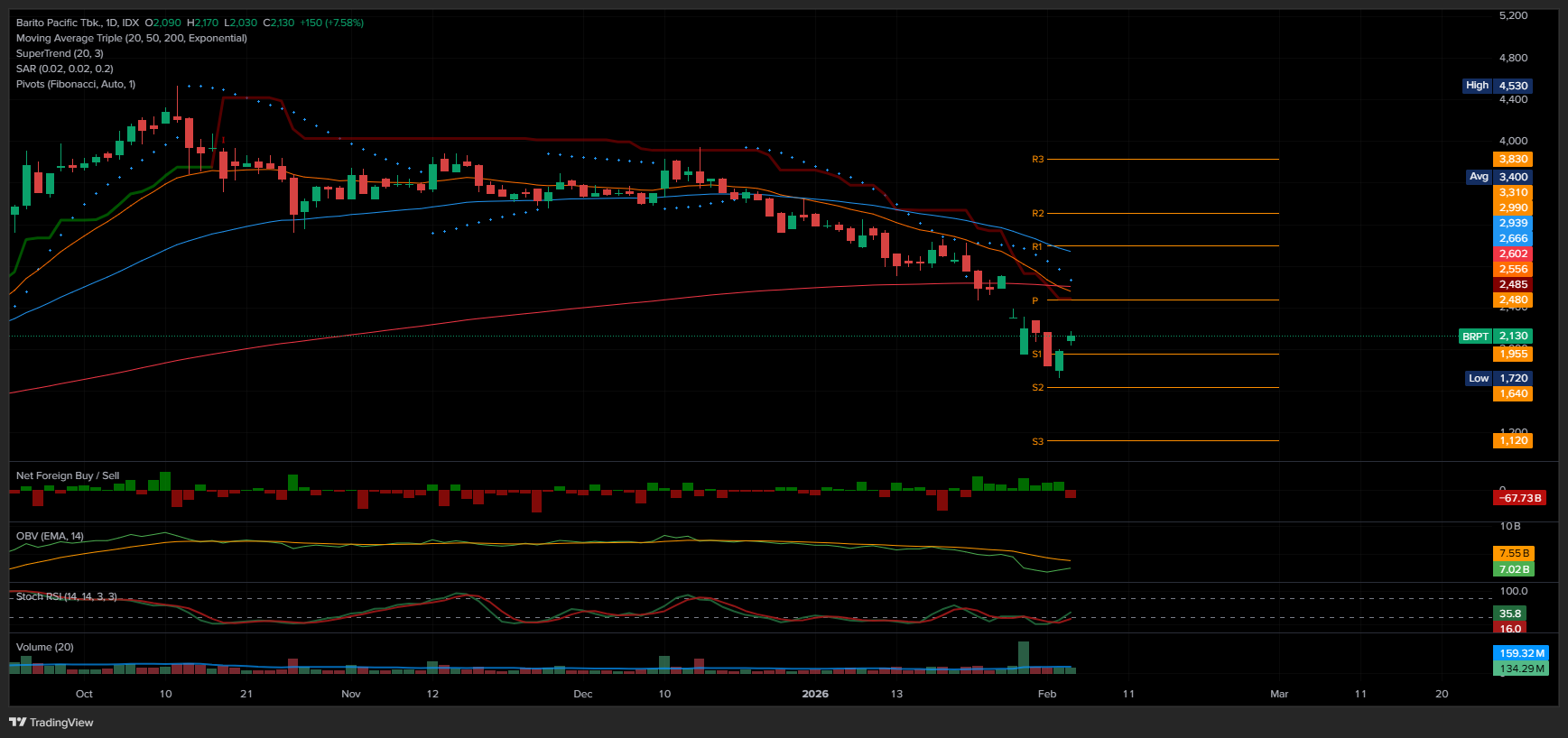The height and width of the screenshot is (738, 1568).
Task: Click the open price O2,090 in the legend
Action: pos(163,23)
